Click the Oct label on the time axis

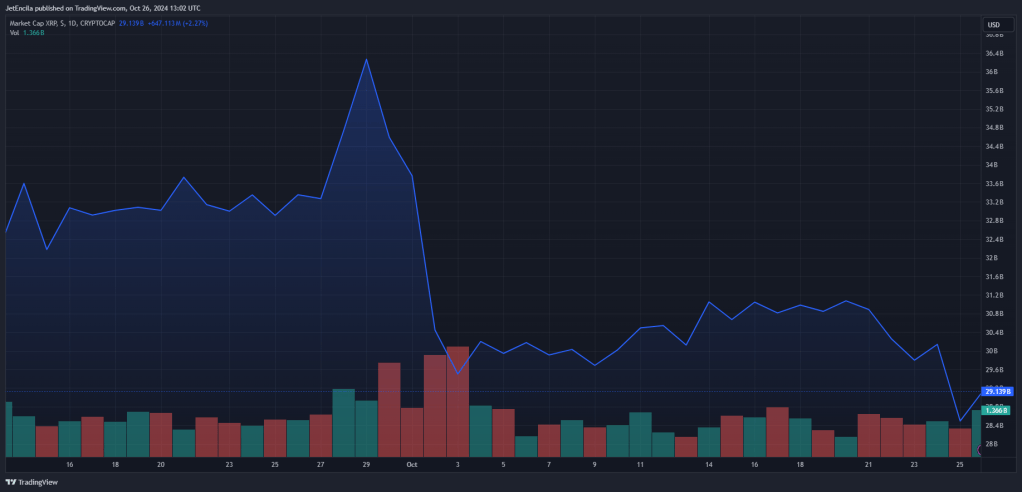(411, 465)
